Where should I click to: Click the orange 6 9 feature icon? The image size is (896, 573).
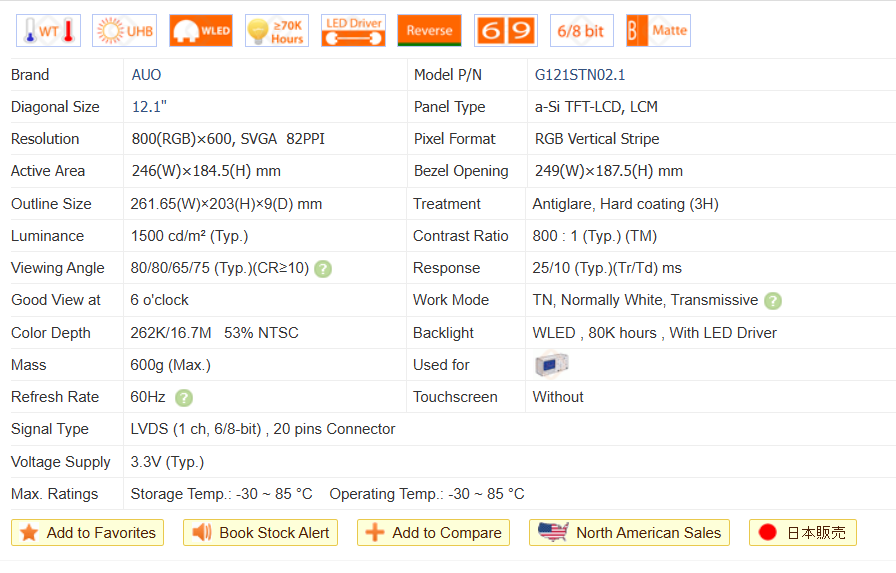point(505,31)
